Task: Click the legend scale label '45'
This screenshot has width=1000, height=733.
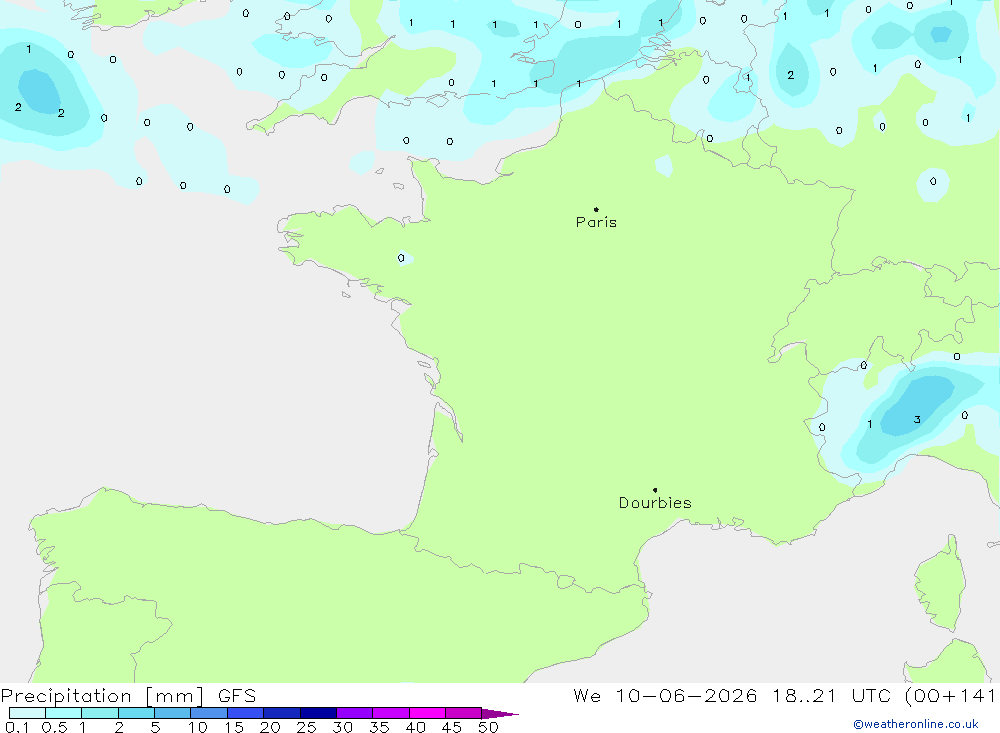Action: 452,727
